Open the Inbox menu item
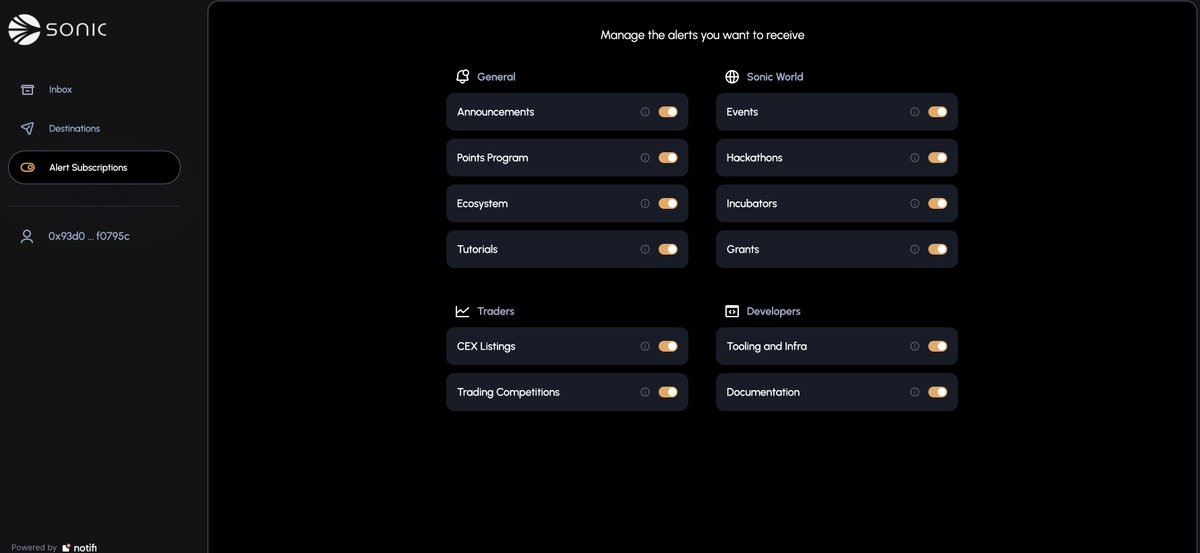Viewport: 1200px width, 553px height. tap(94, 90)
